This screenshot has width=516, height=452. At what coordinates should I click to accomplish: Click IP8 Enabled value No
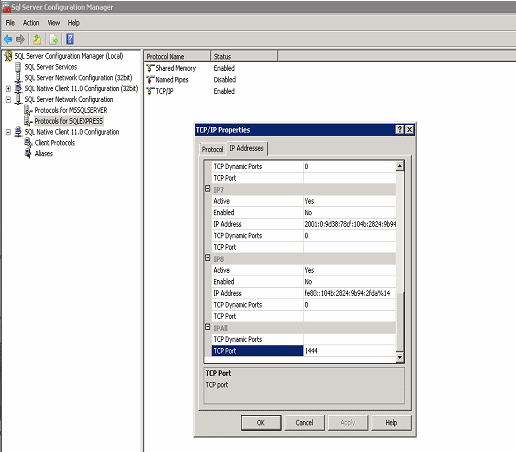click(x=349, y=282)
